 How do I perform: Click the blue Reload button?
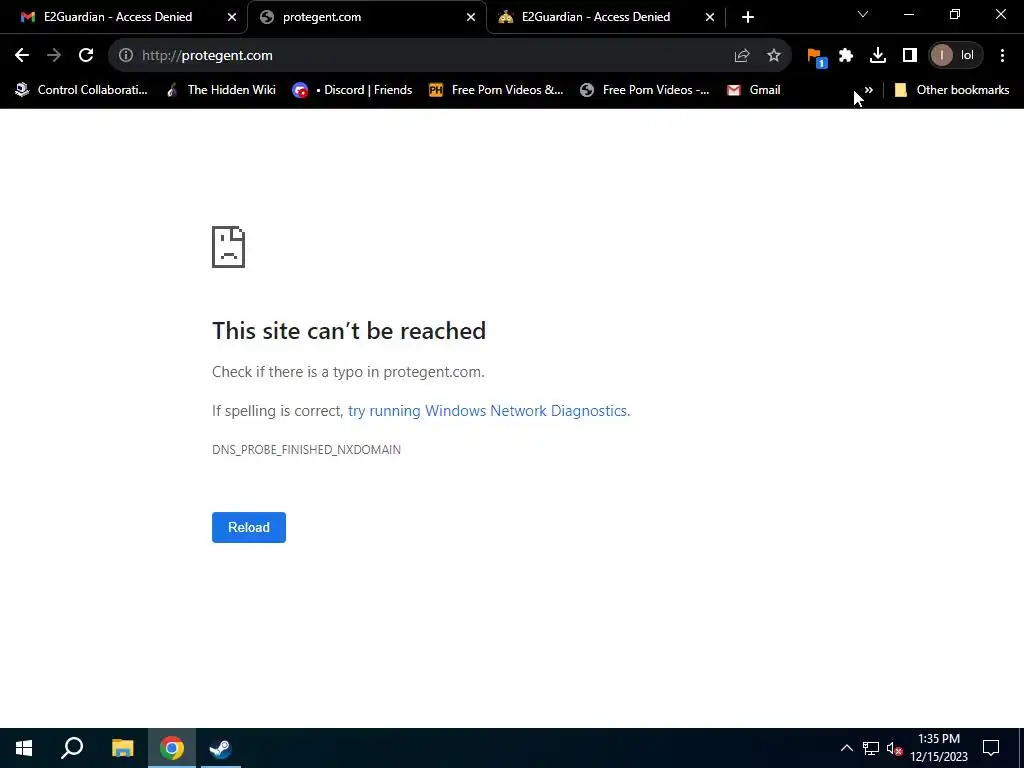coord(249,528)
